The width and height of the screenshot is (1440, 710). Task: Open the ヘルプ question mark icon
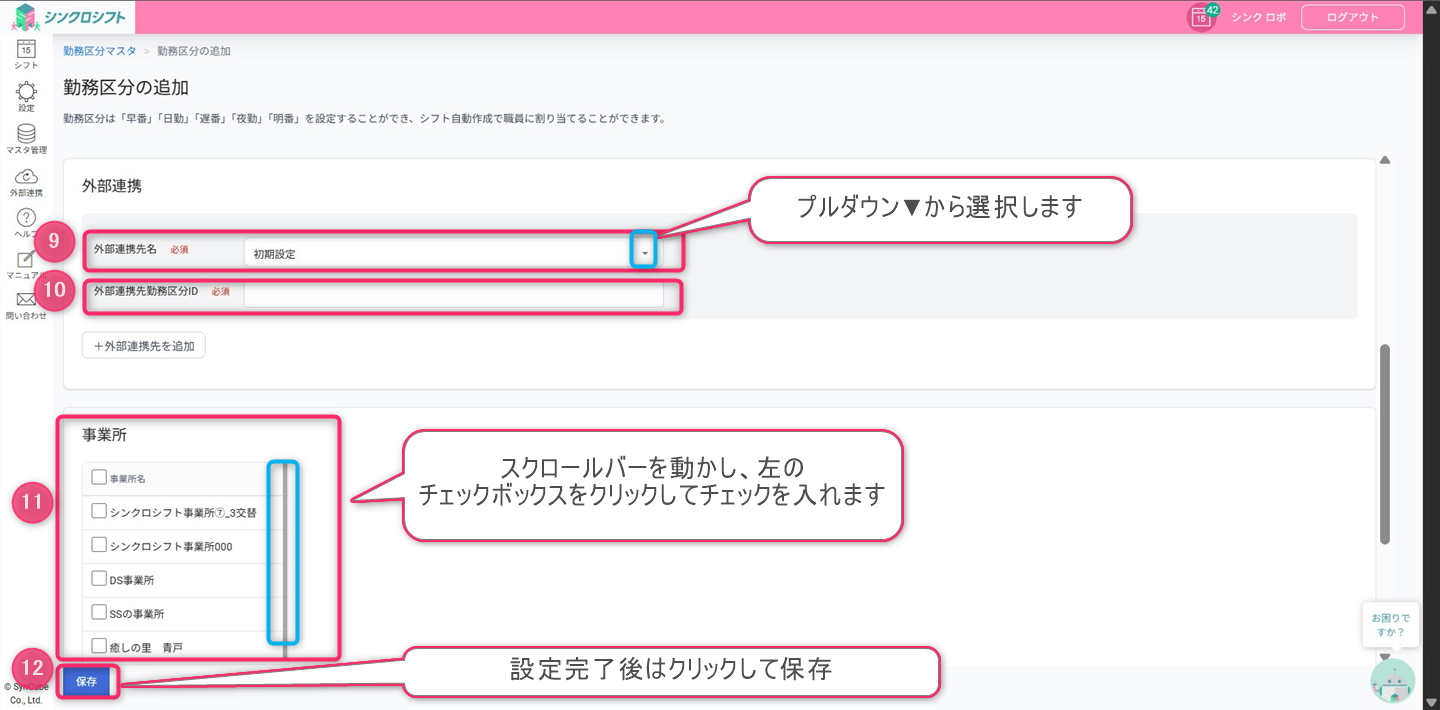point(26,219)
